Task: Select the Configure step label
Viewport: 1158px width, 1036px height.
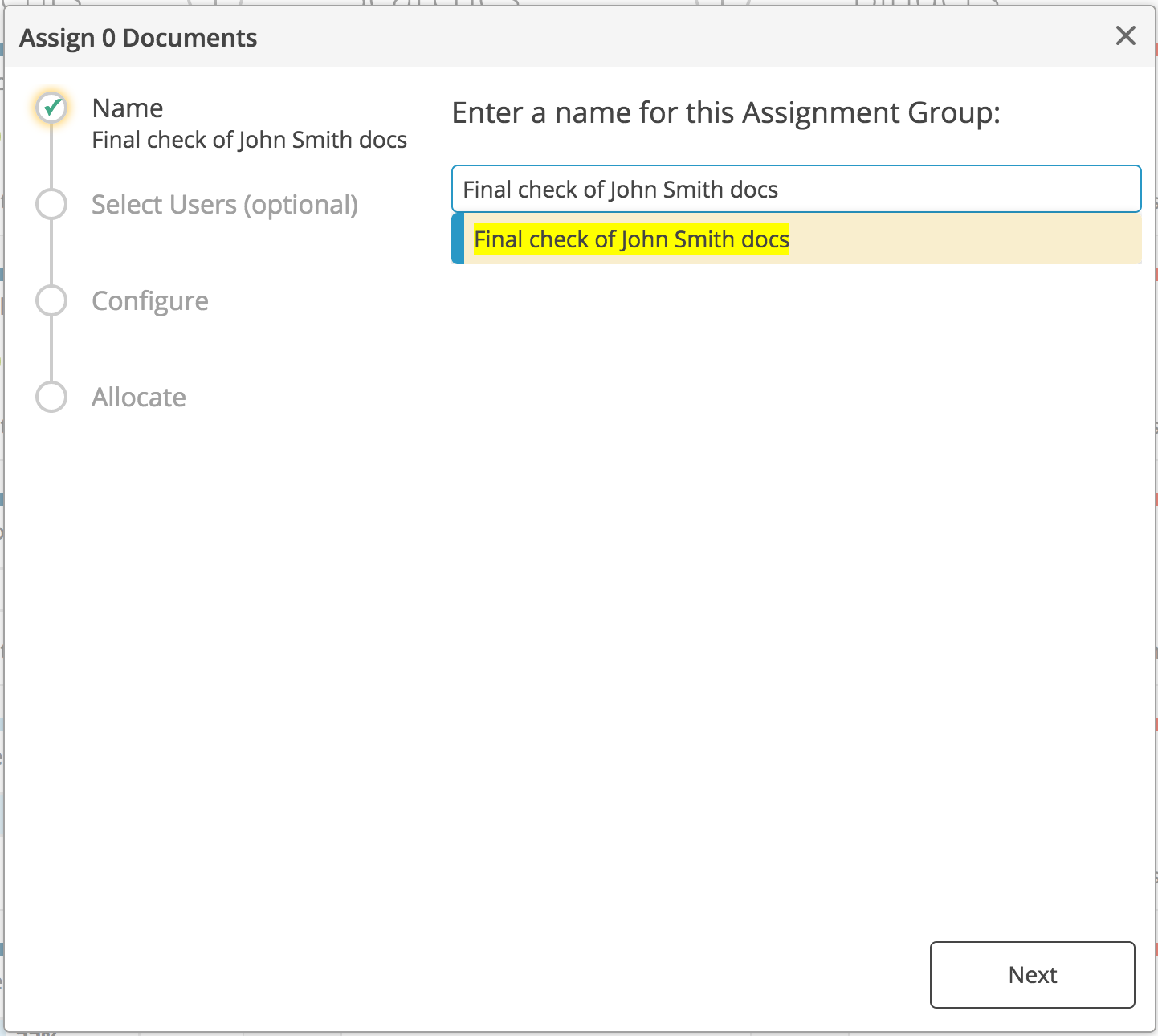Action: pos(150,300)
